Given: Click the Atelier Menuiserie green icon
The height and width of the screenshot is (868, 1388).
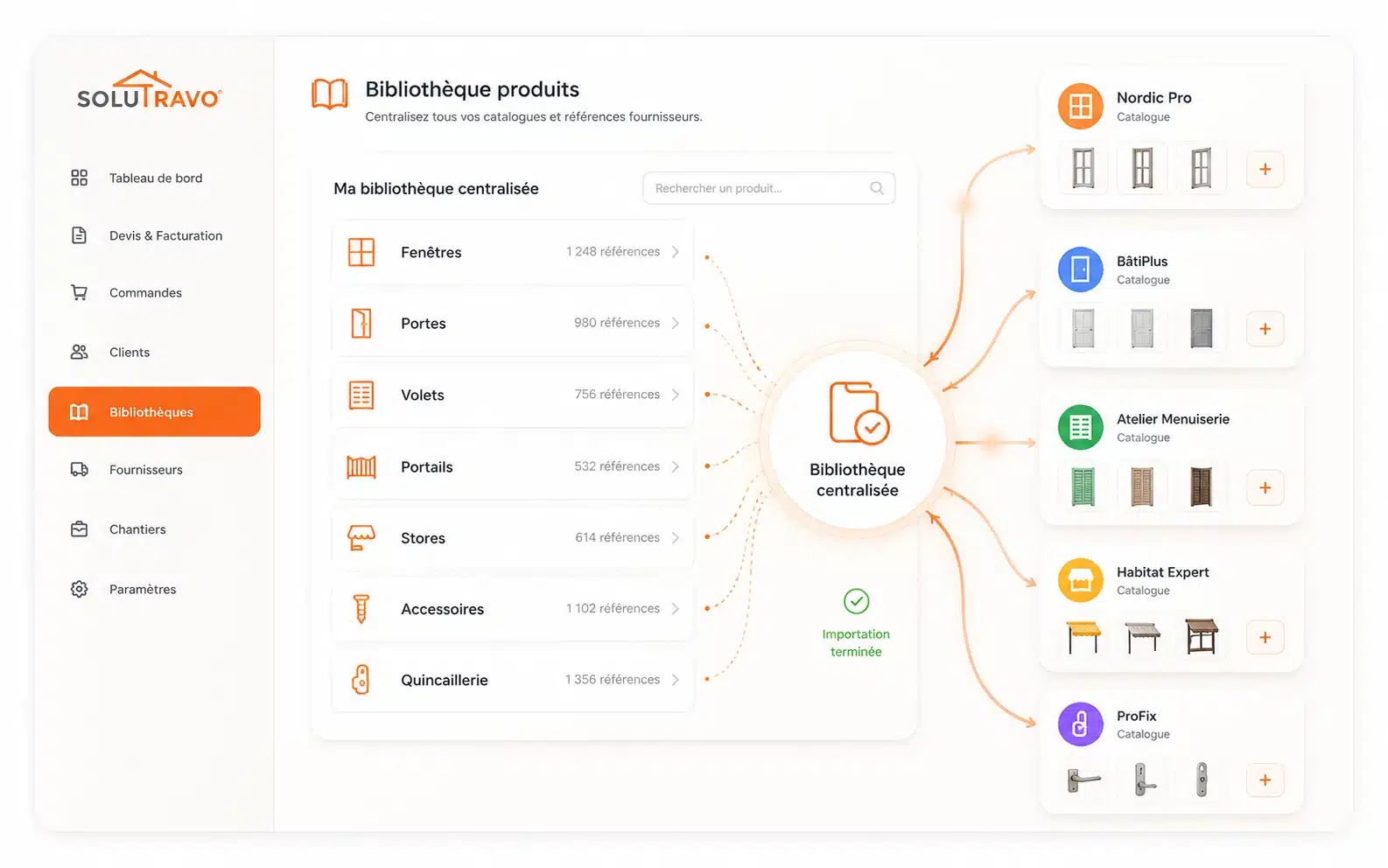Looking at the screenshot, I should [x=1080, y=427].
